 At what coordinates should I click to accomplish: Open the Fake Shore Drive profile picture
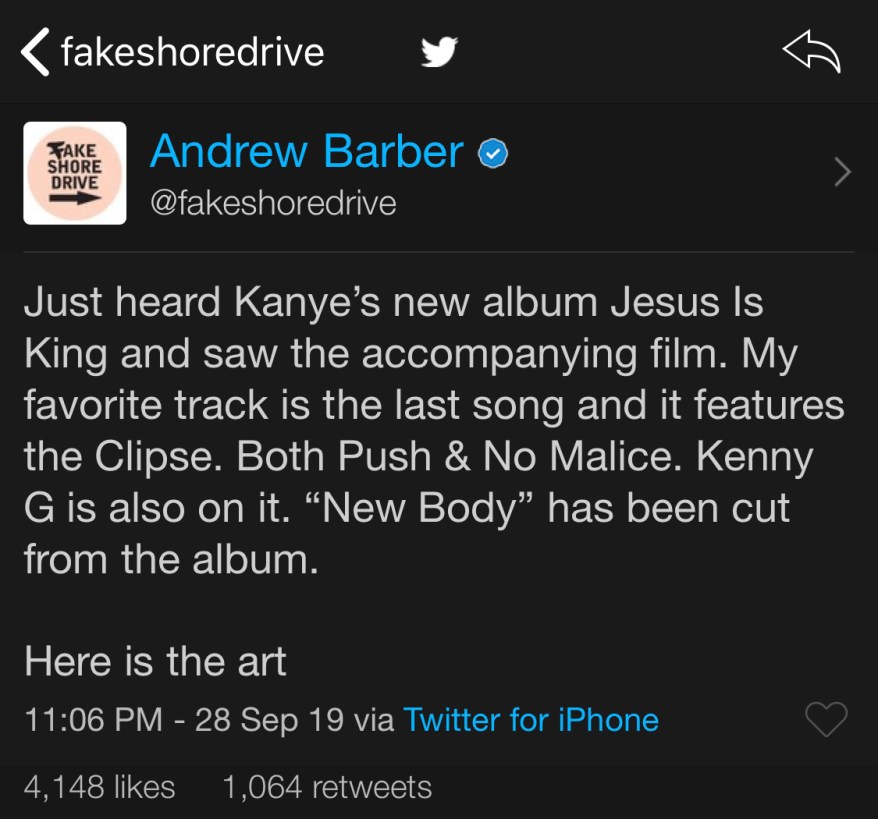(75, 173)
